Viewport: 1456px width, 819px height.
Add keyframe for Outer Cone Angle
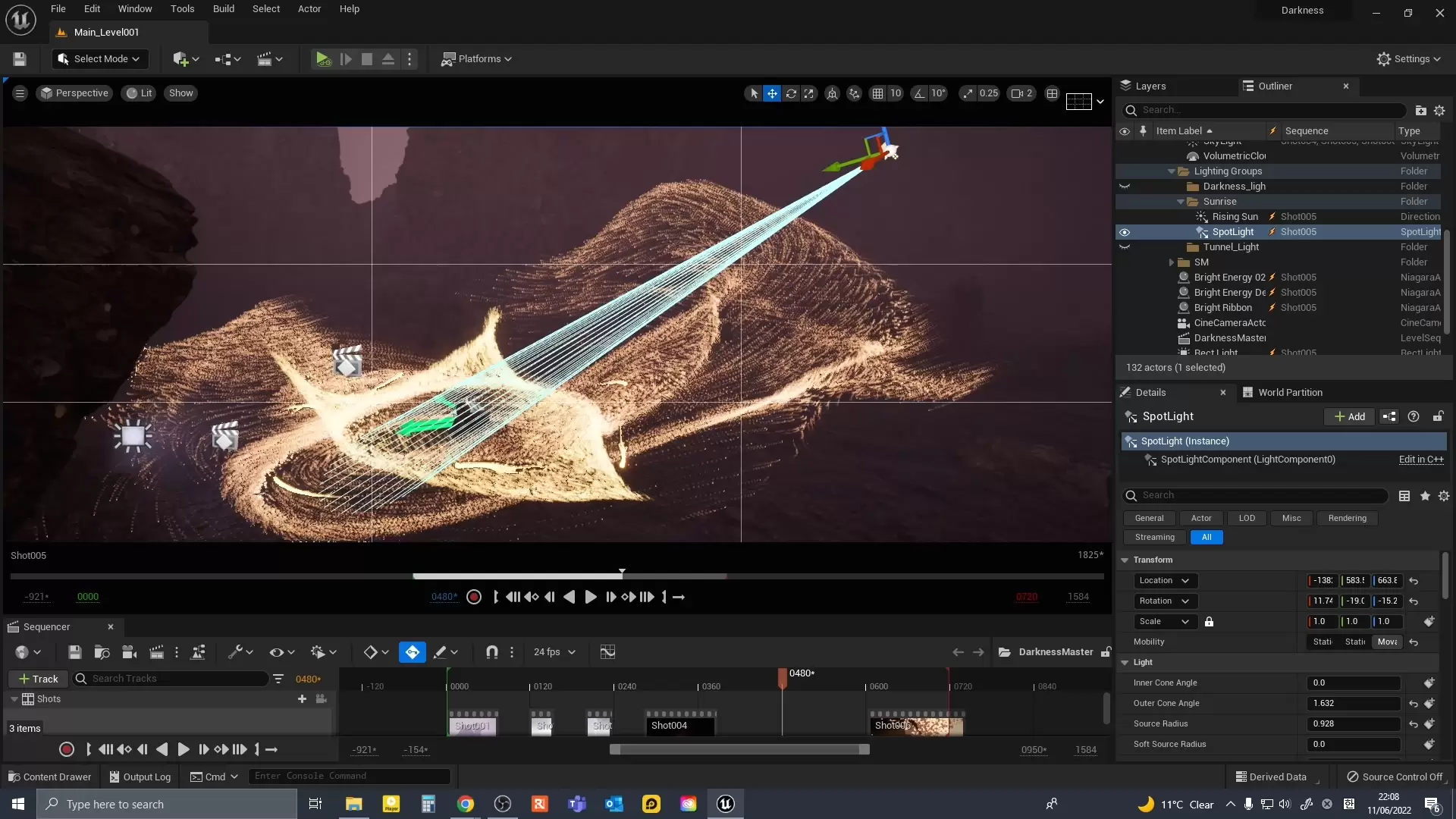(x=1429, y=704)
